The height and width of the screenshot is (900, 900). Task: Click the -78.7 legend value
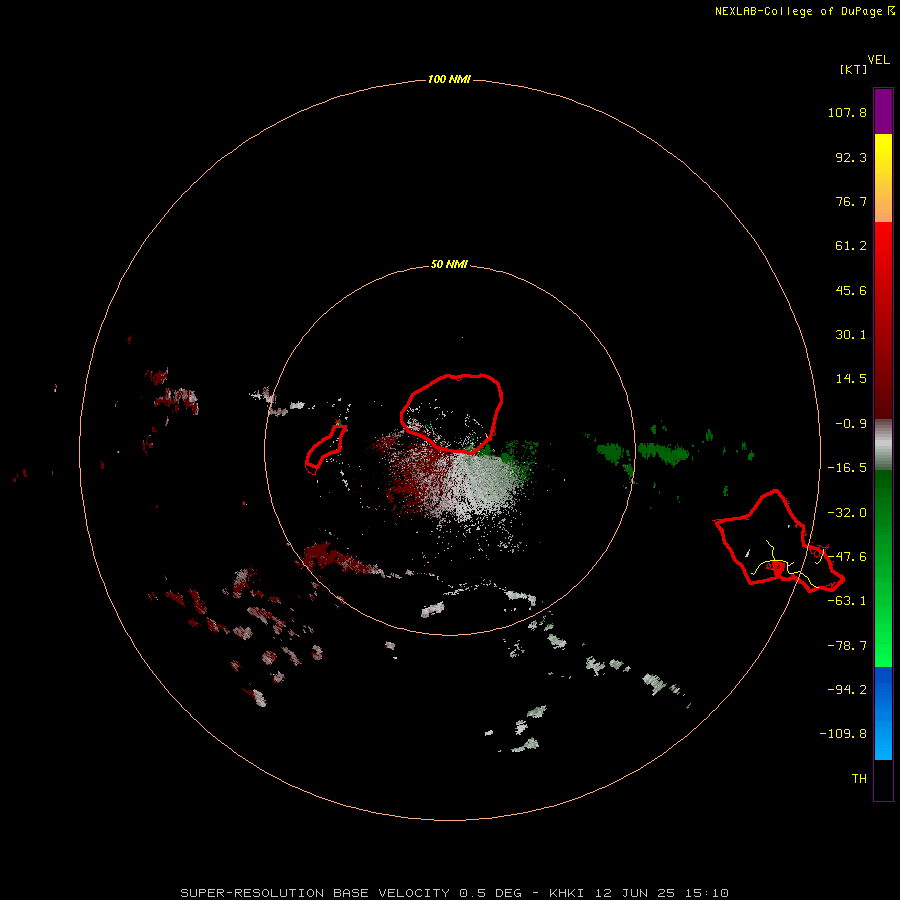(x=847, y=646)
